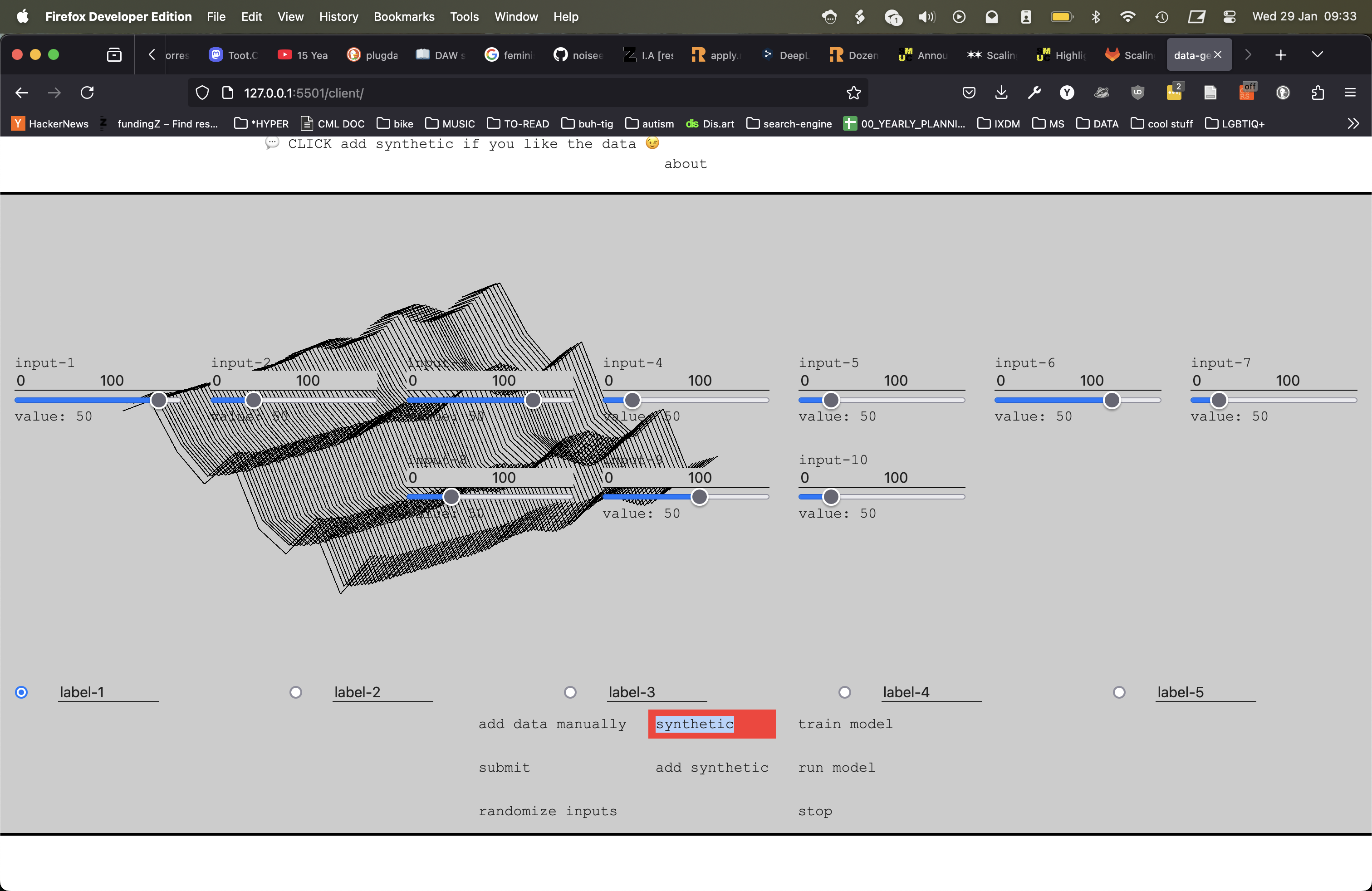Click the label-3 name text field
This screenshot has height=891, width=1372.
click(657, 692)
